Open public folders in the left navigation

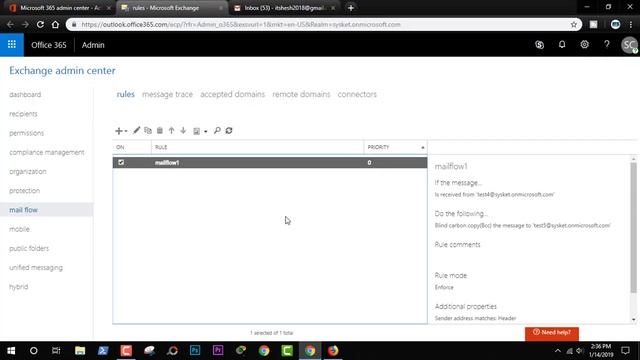29,248
